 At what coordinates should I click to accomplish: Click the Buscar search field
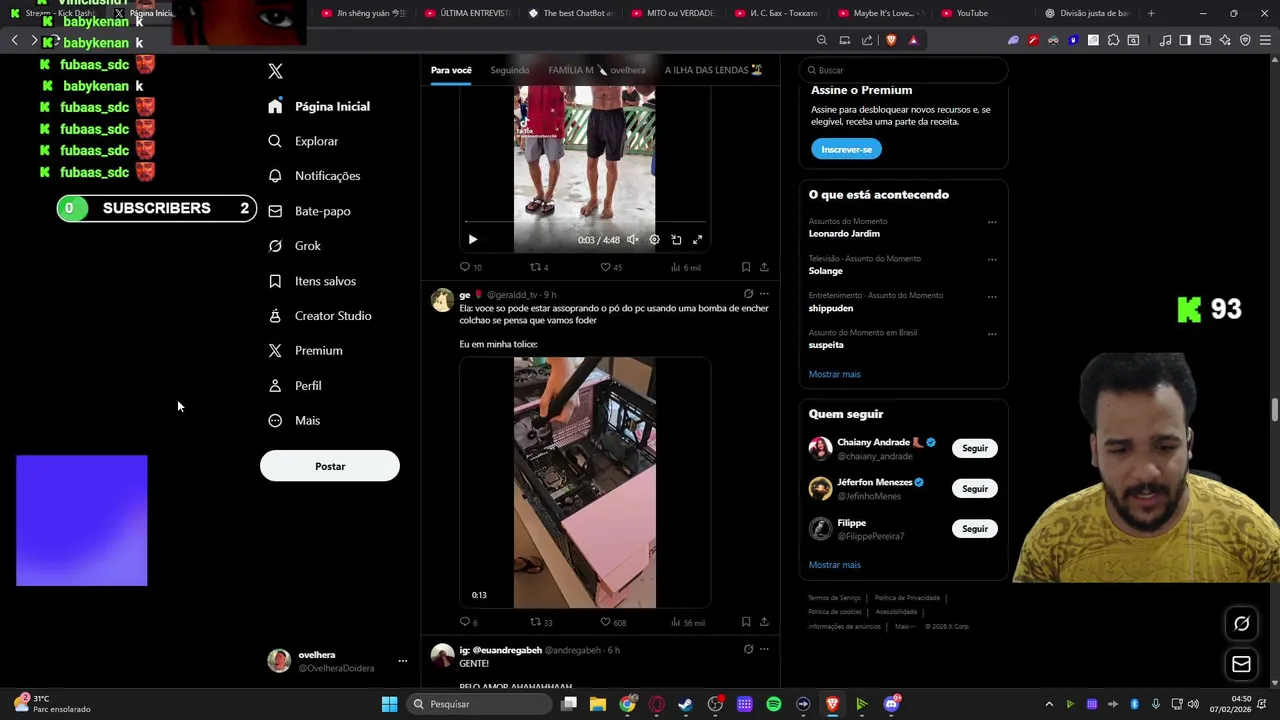point(903,70)
